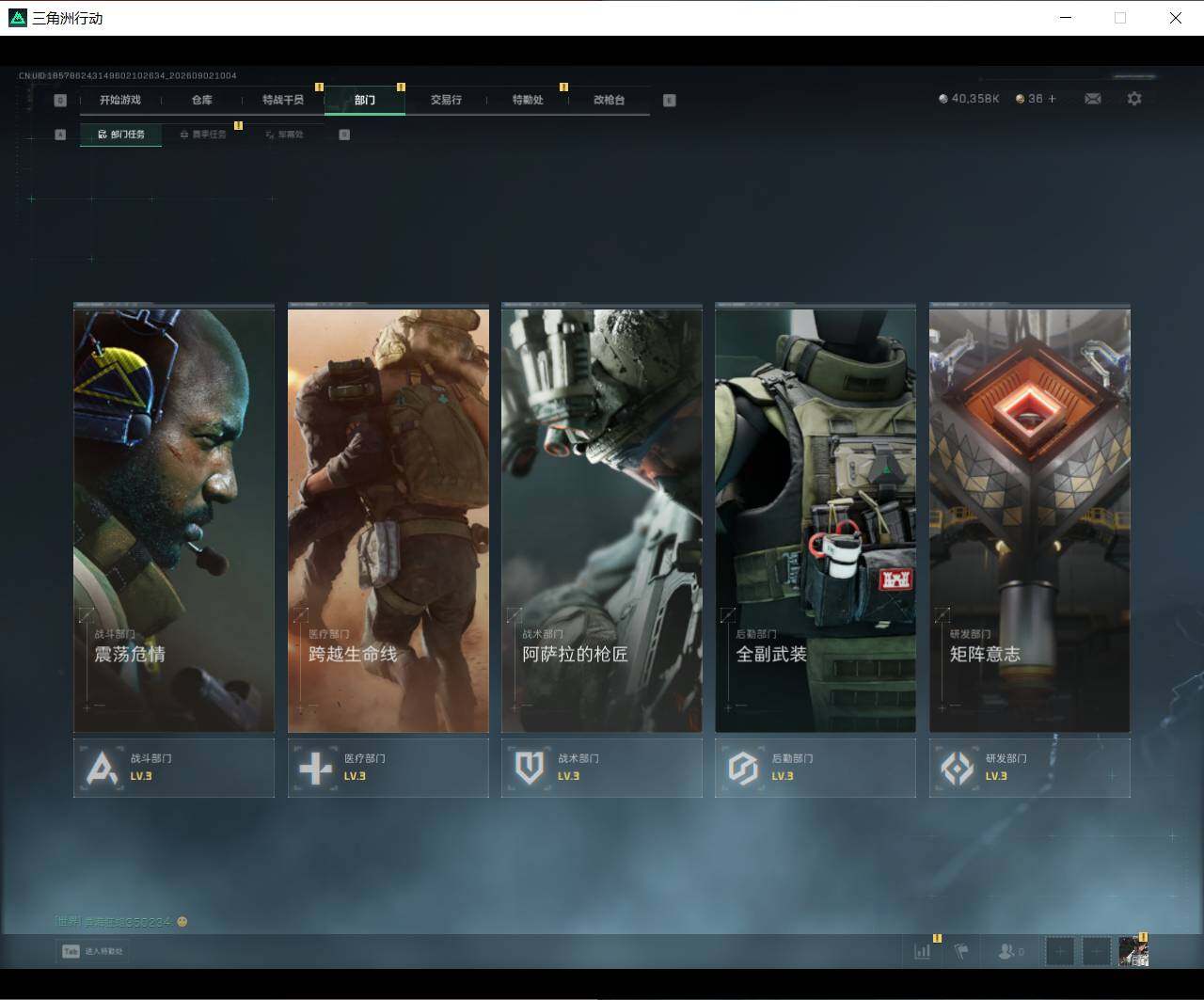Open the mail envelope icon
Image resolution: width=1204 pixels, height=1000 pixels.
click(x=1092, y=99)
